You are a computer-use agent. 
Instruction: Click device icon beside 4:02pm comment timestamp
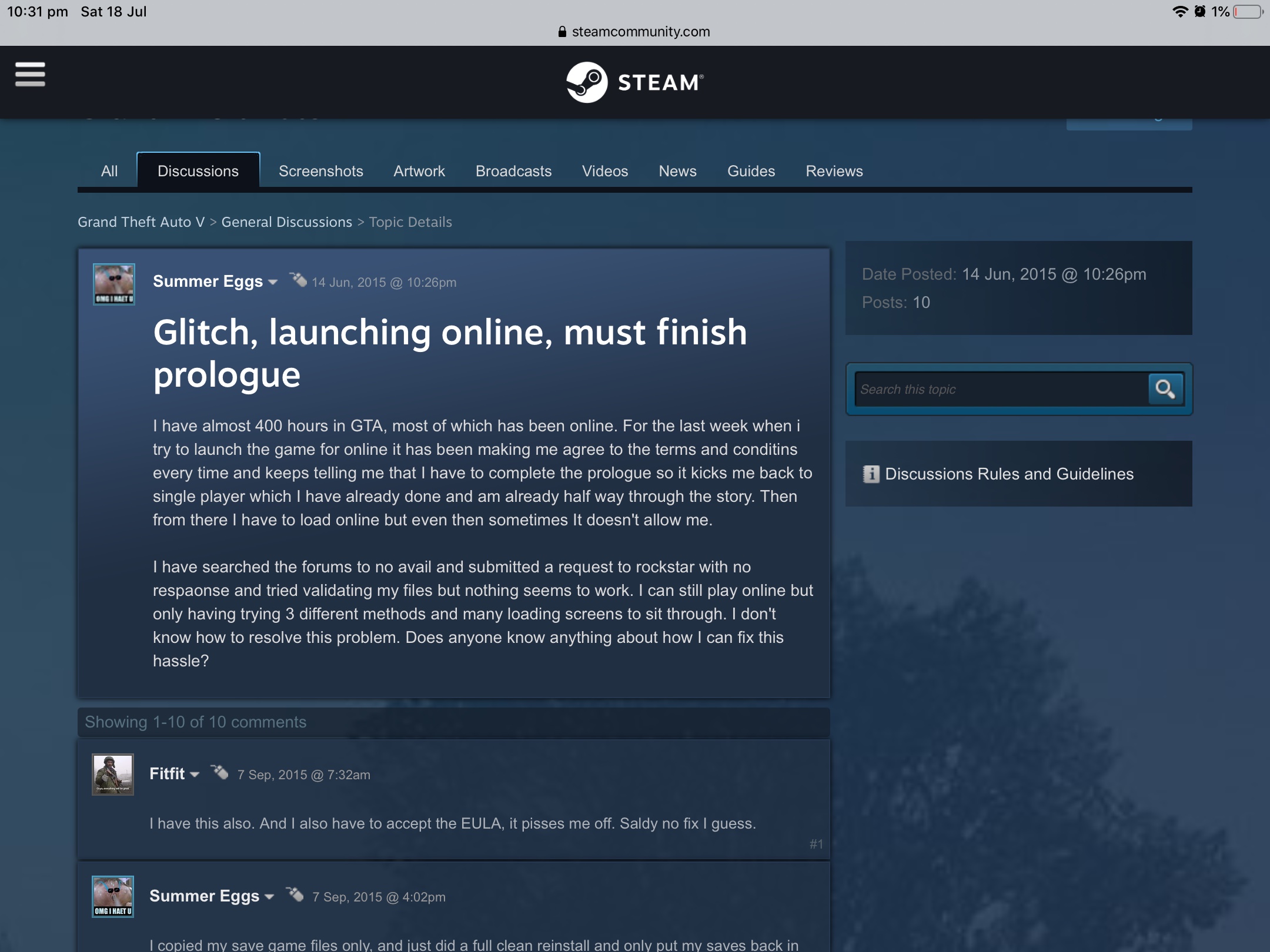tap(295, 894)
